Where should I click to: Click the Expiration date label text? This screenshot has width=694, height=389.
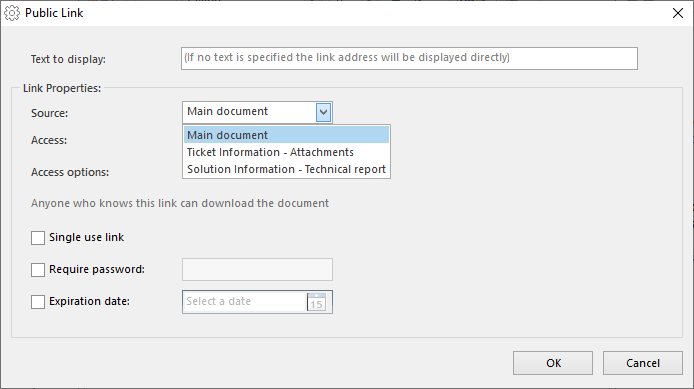coord(89,301)
